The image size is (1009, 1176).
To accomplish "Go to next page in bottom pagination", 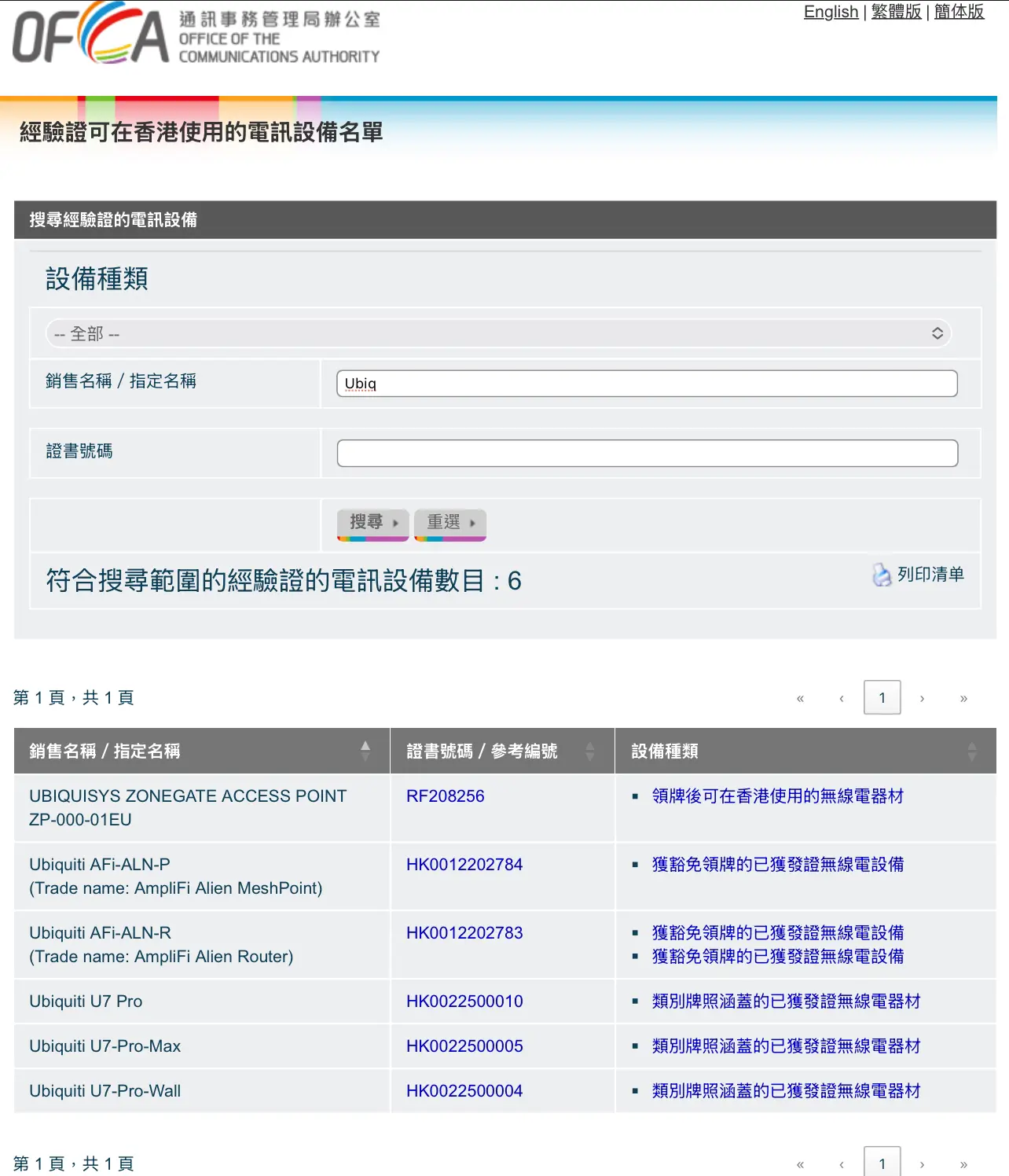I will [922, 1164].
